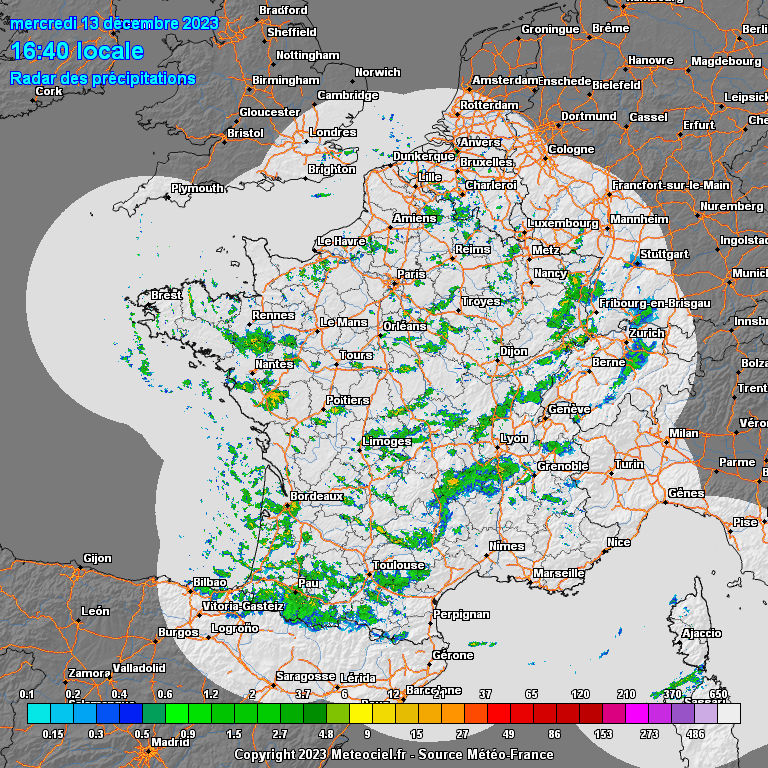This screenshot has height=768, width=768.
Task: Click the Ajaccio label on Corsica
Action: (700, 633)
